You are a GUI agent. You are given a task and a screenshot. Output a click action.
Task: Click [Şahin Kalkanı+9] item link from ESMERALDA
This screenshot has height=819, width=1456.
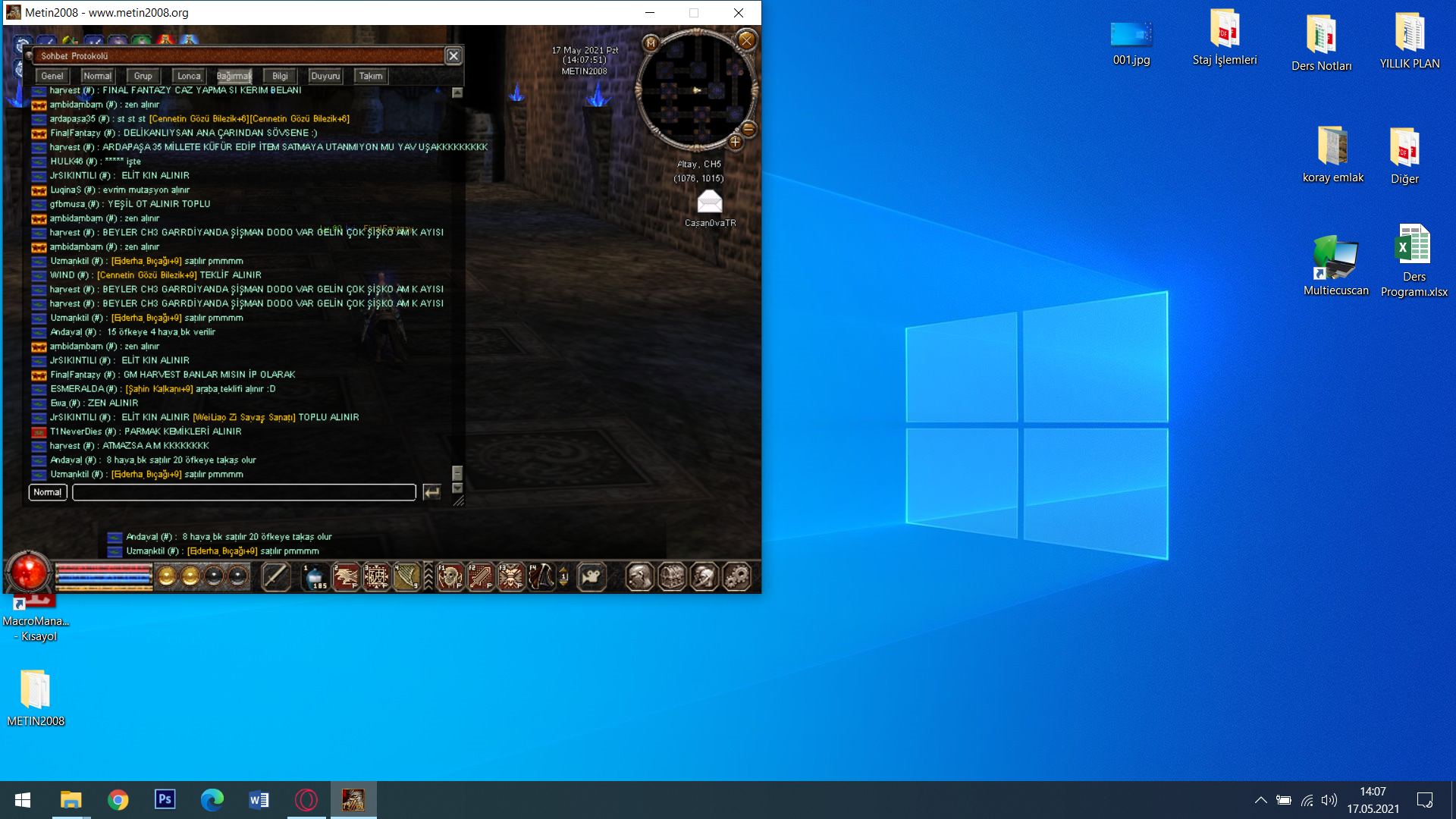coord(159,389)
